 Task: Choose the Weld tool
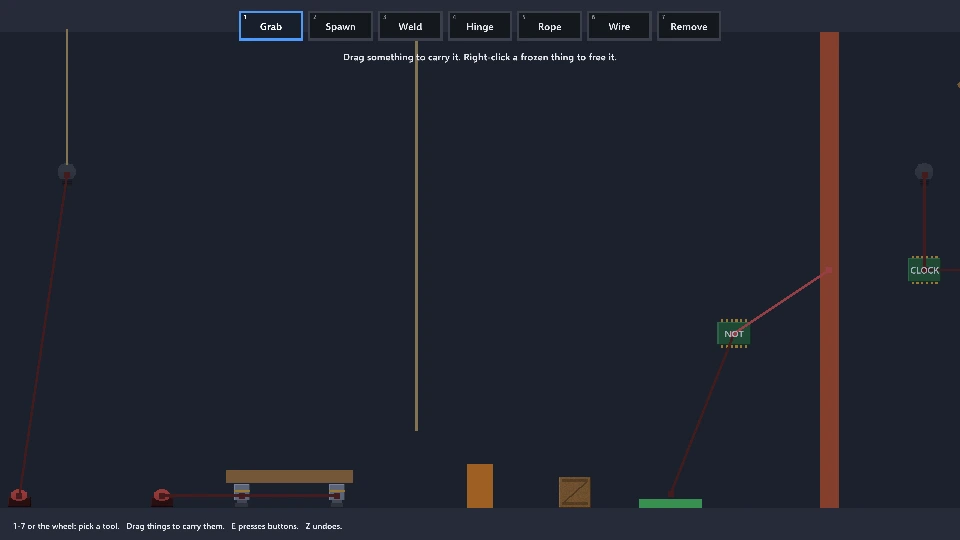[x=410, y=26]
